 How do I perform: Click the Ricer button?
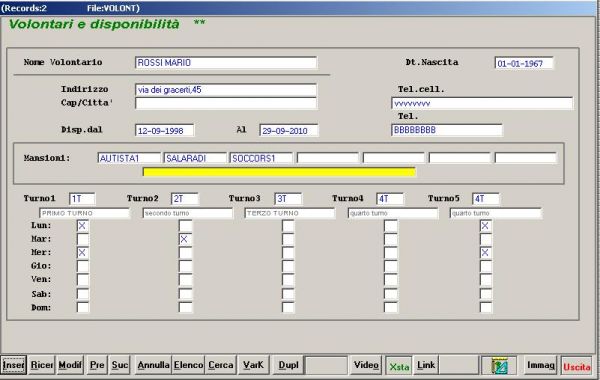pyautogui.click(x=42, y=365)
